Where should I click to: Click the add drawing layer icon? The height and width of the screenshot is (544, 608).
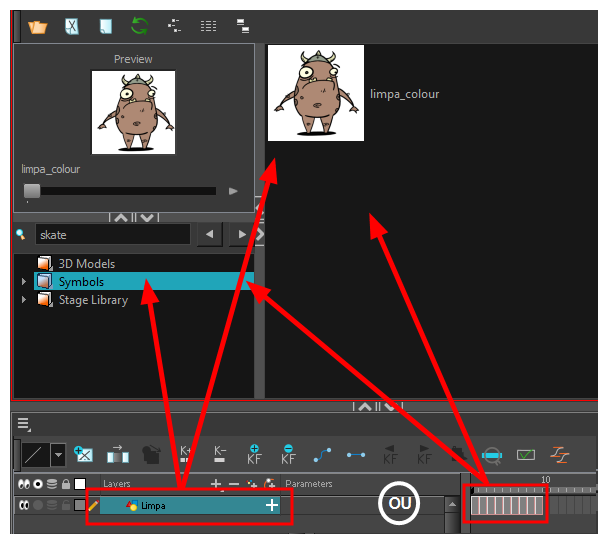coord(83,454)
